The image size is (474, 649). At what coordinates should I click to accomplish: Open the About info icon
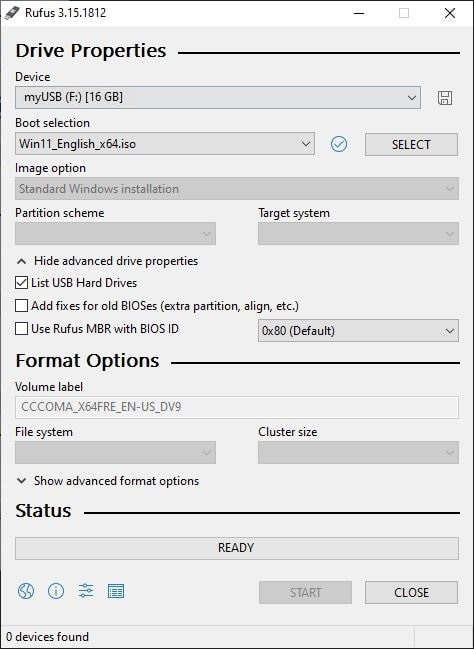pos(56,591)
